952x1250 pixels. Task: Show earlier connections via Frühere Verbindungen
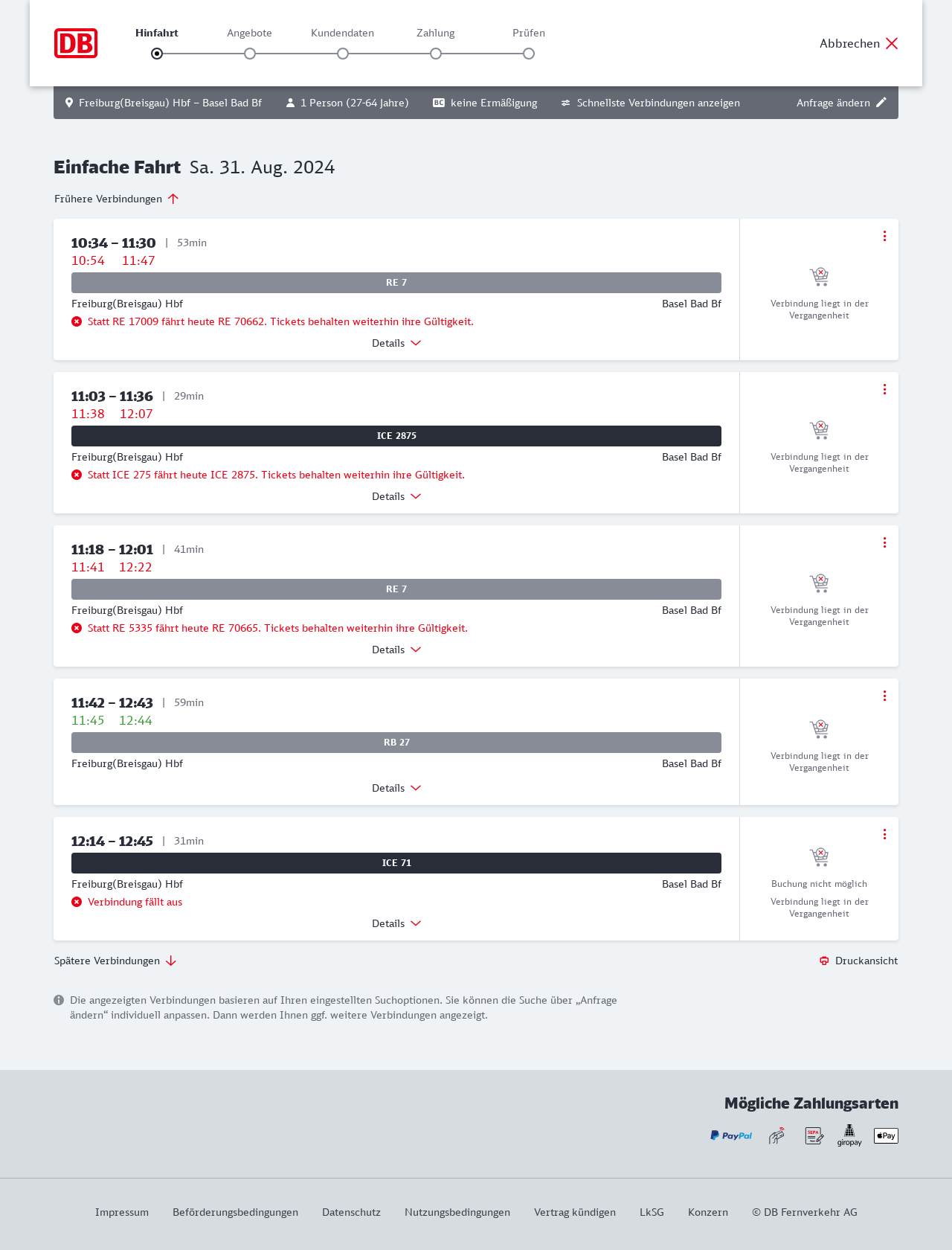pyautogui.click(x=117, y=199)
